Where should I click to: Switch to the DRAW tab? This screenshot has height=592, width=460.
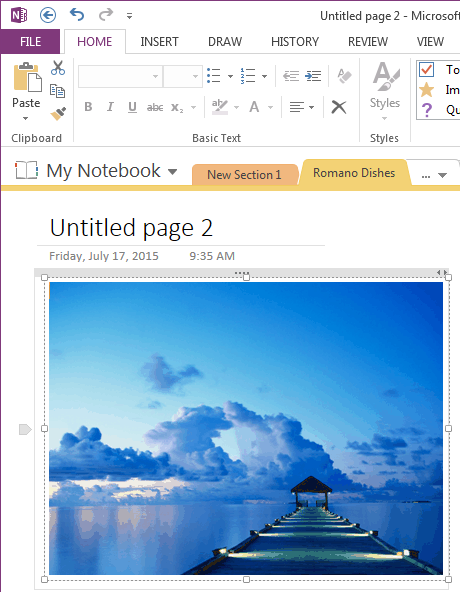pos(225,42)
